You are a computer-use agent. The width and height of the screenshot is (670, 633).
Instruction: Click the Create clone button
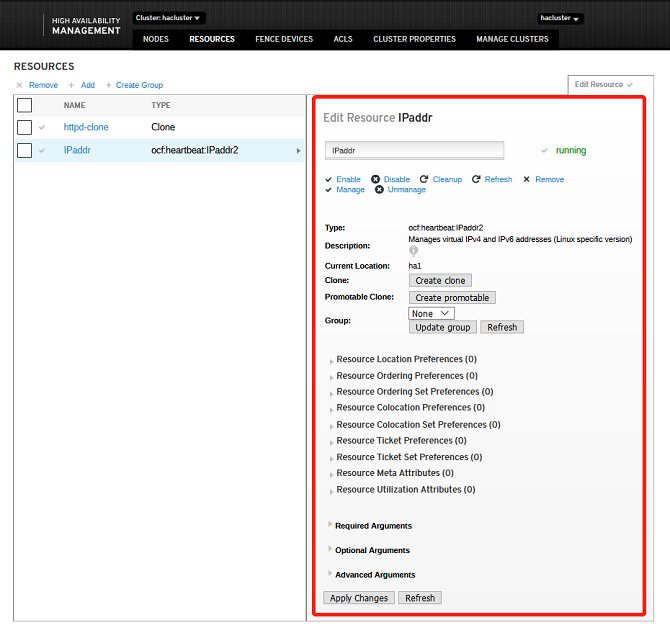(440, 281)
